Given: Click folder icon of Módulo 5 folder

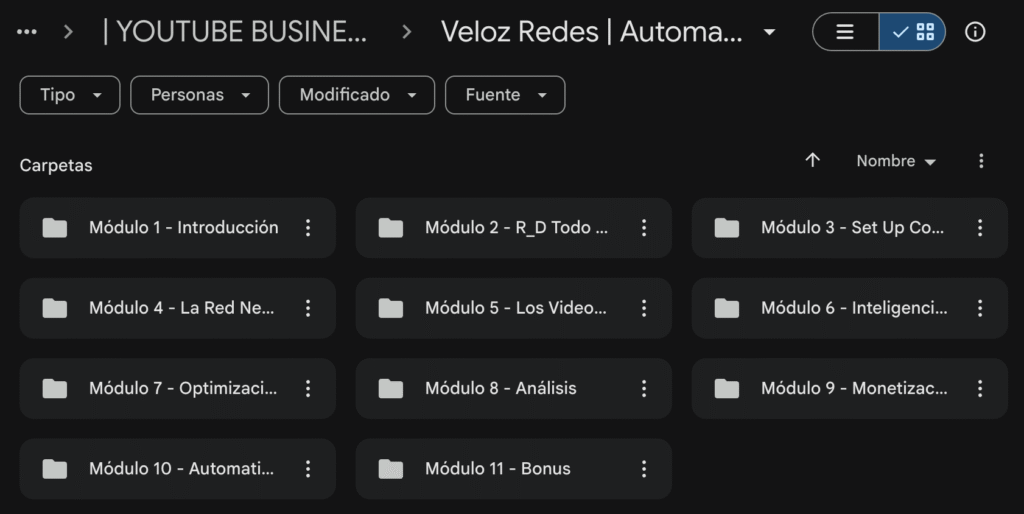Looking at the screenshot, I should coord(391,308).
